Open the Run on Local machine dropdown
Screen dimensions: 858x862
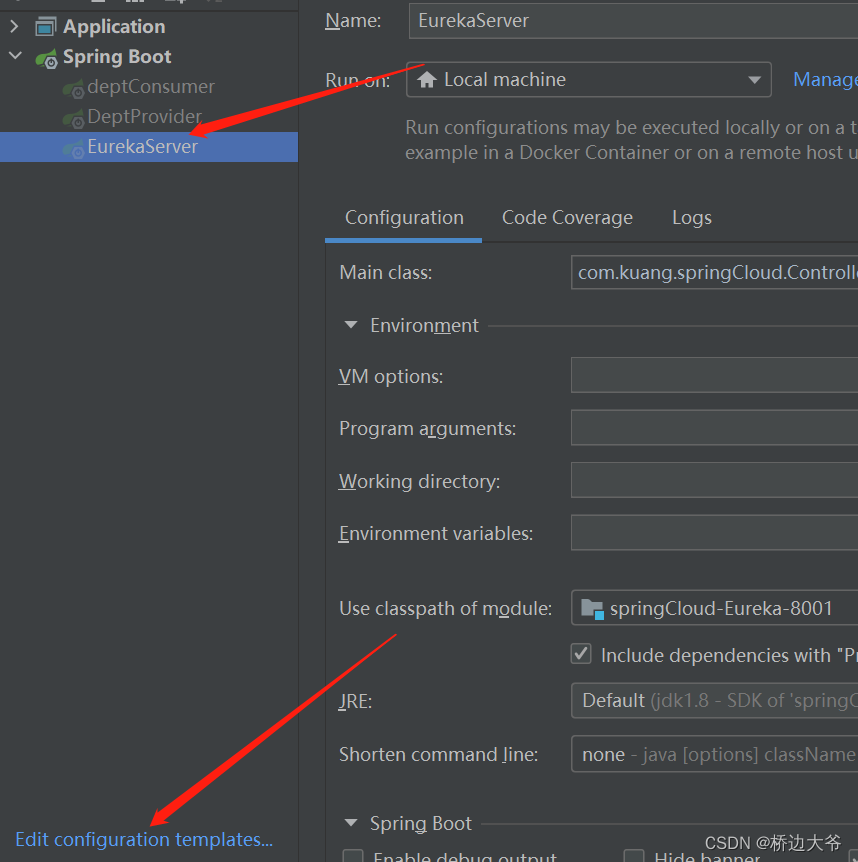(x=589, y=80)
